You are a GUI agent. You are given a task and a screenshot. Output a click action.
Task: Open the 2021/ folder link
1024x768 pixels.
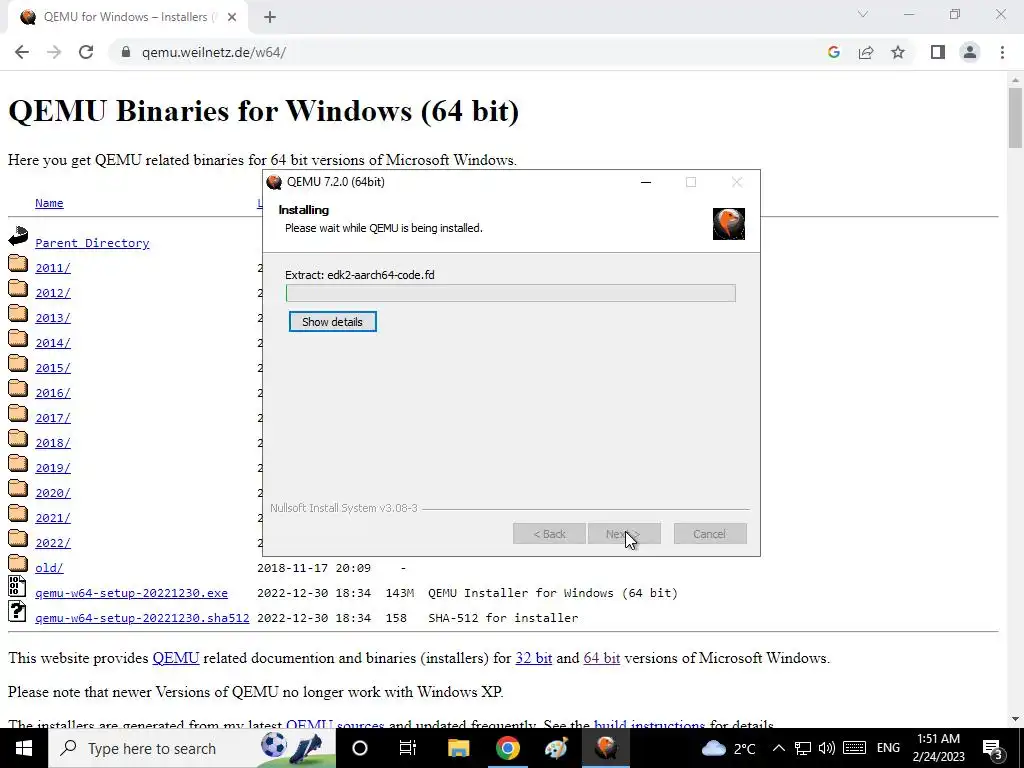click(x=53, y=518)
